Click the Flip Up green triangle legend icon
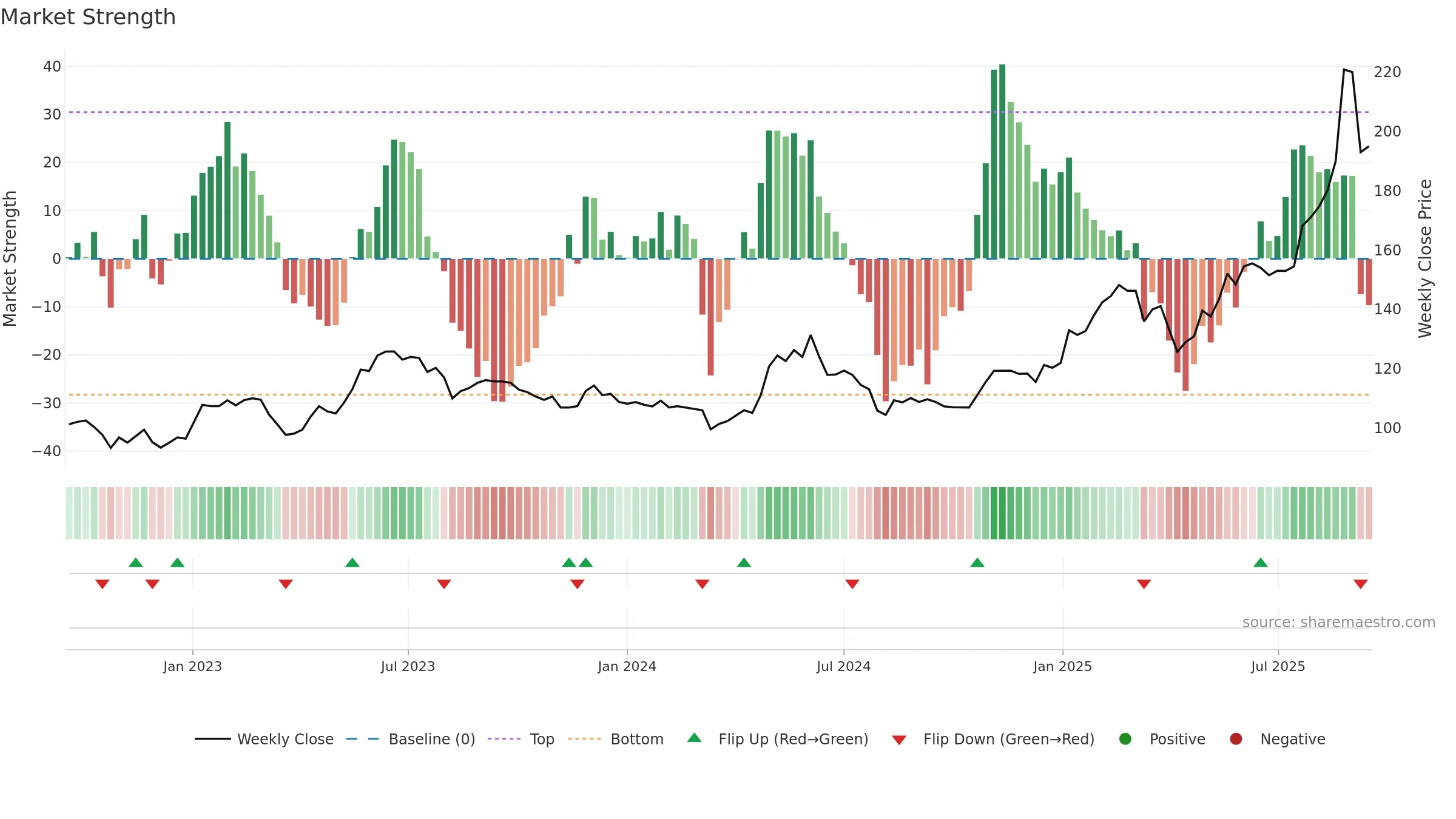This screenshot has width=1456, height=819. [695, 738]
